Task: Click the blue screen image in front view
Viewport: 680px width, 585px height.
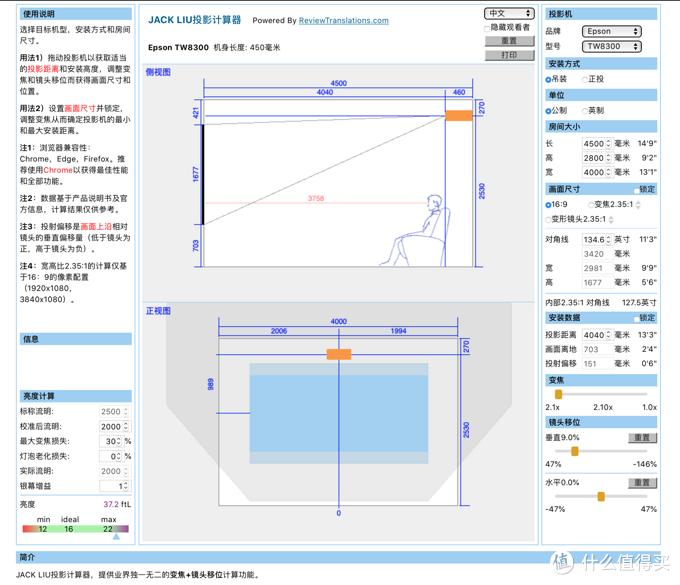Action: click(339, 413)
